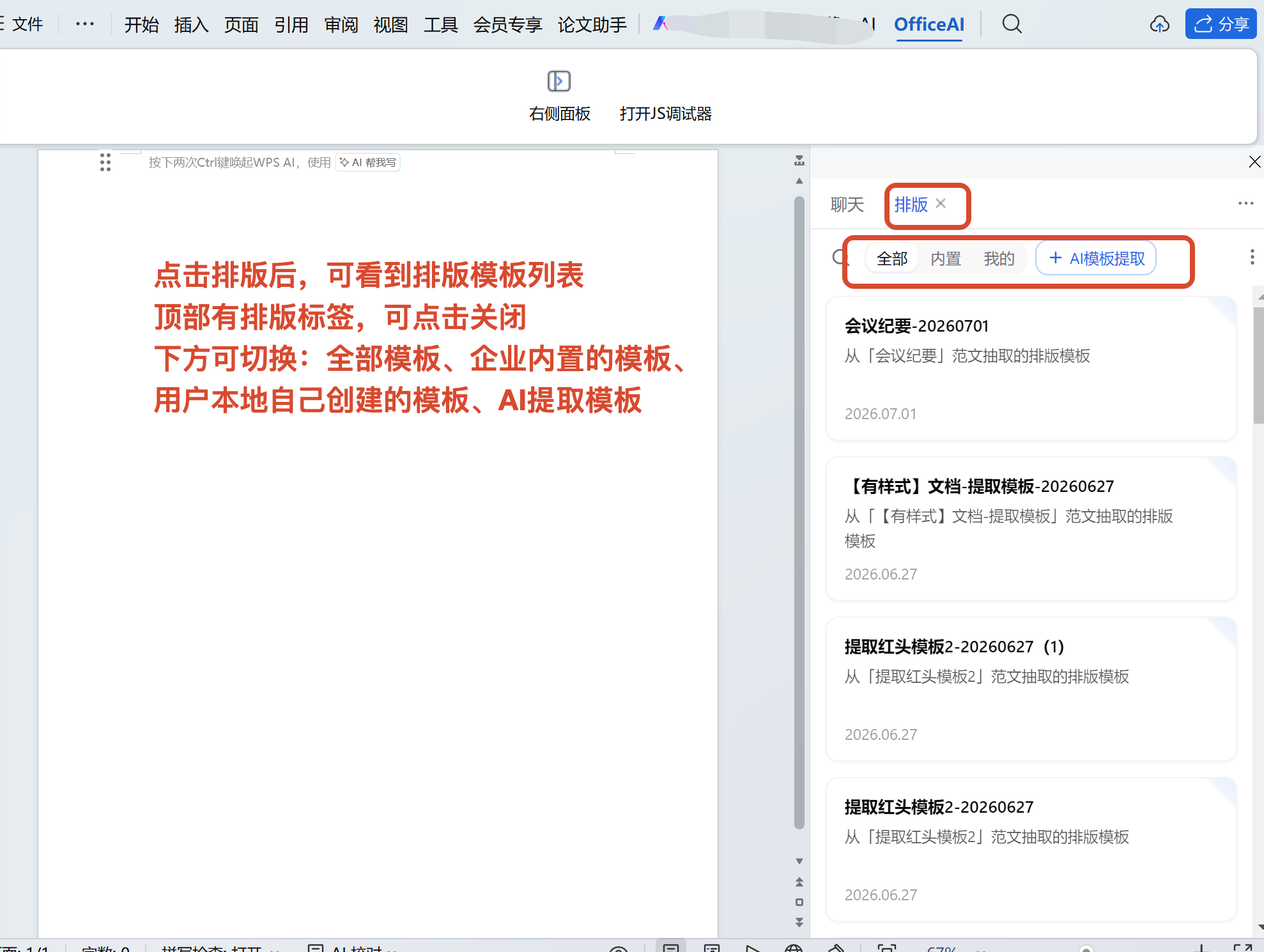This screenshot has width=1264, height=952.
Task: Open the 工具 tab
Action: point(440,24)
